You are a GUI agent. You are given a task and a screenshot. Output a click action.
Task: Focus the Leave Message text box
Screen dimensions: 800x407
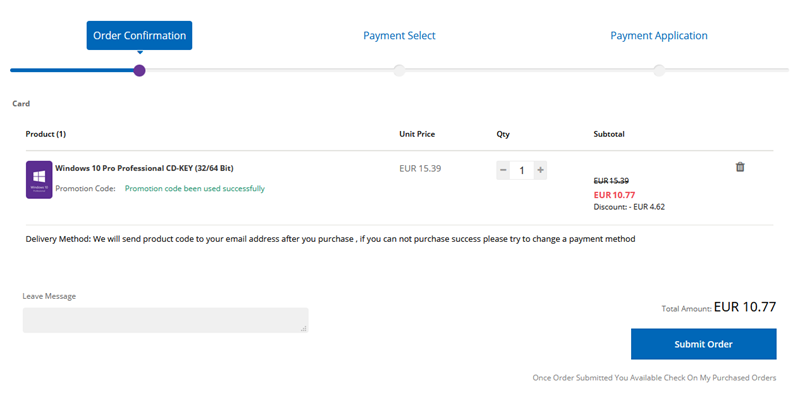coord(165,320)
